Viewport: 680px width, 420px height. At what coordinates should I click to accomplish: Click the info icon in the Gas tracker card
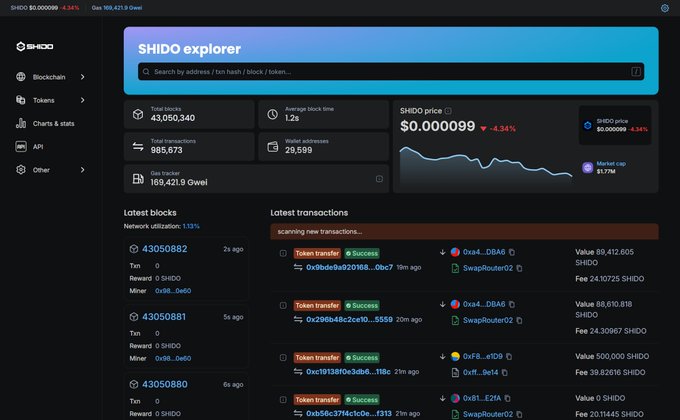[x=379, y=178]
